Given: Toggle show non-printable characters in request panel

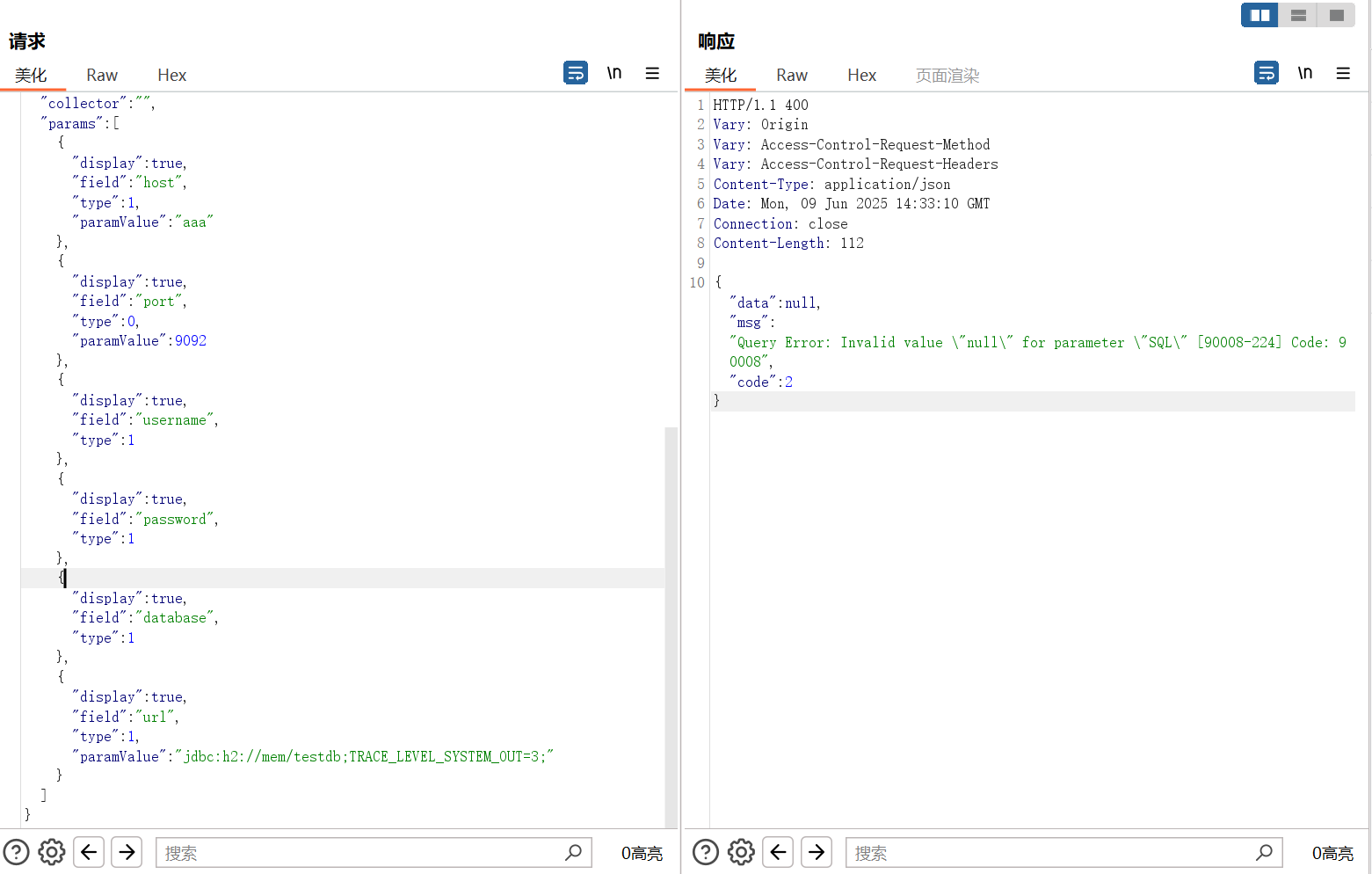Looking at the screenshot, I should click(x=614, y=73).
